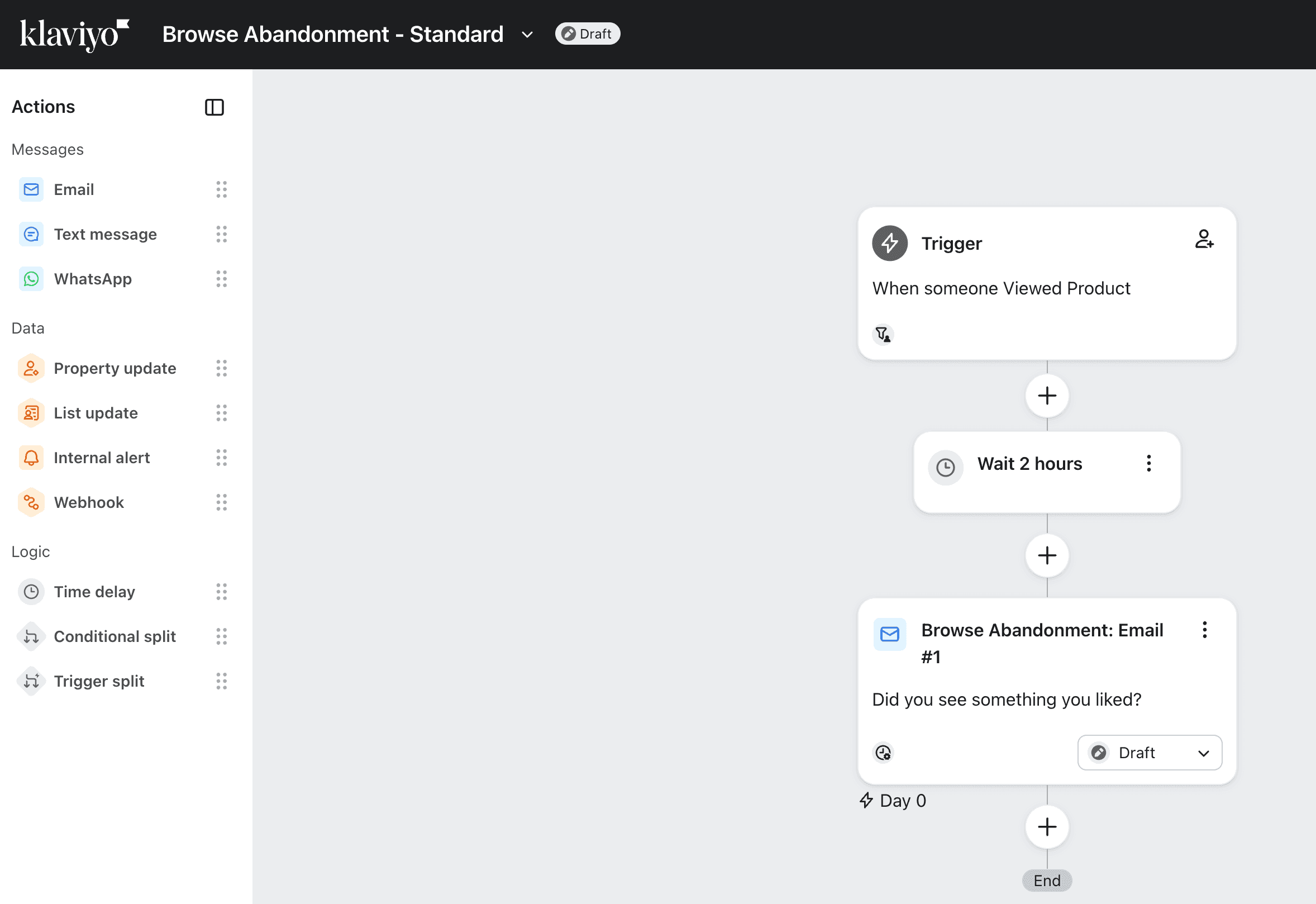Select the Property update action icon
This screenshot has width=1316, height=904.
[x=31, y=368]
